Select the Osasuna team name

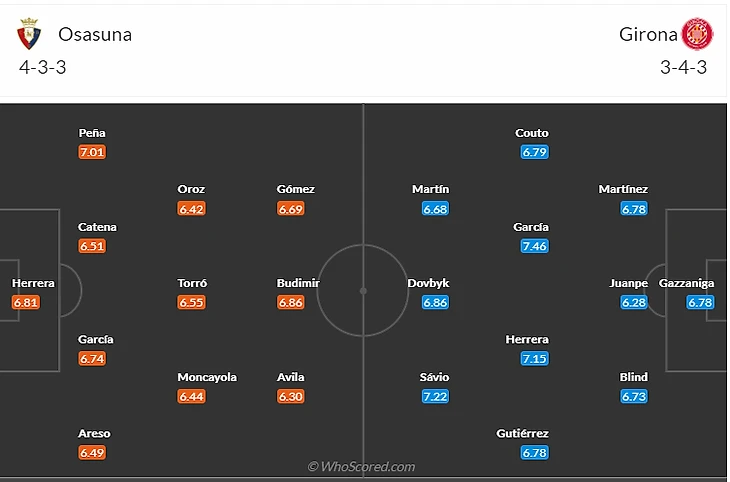click(x=95, y=34)
